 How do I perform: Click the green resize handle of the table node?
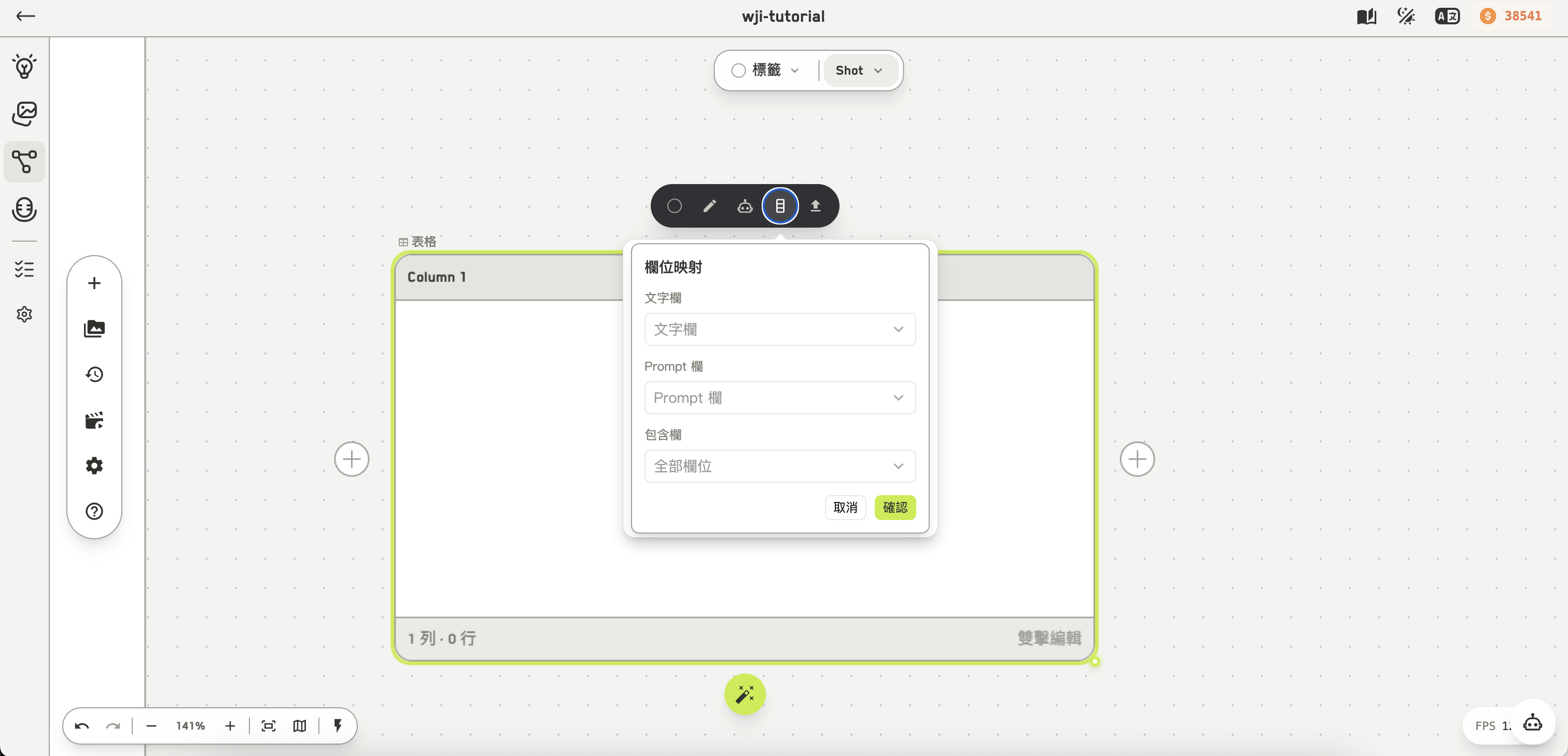click(x=1095, y=661)
